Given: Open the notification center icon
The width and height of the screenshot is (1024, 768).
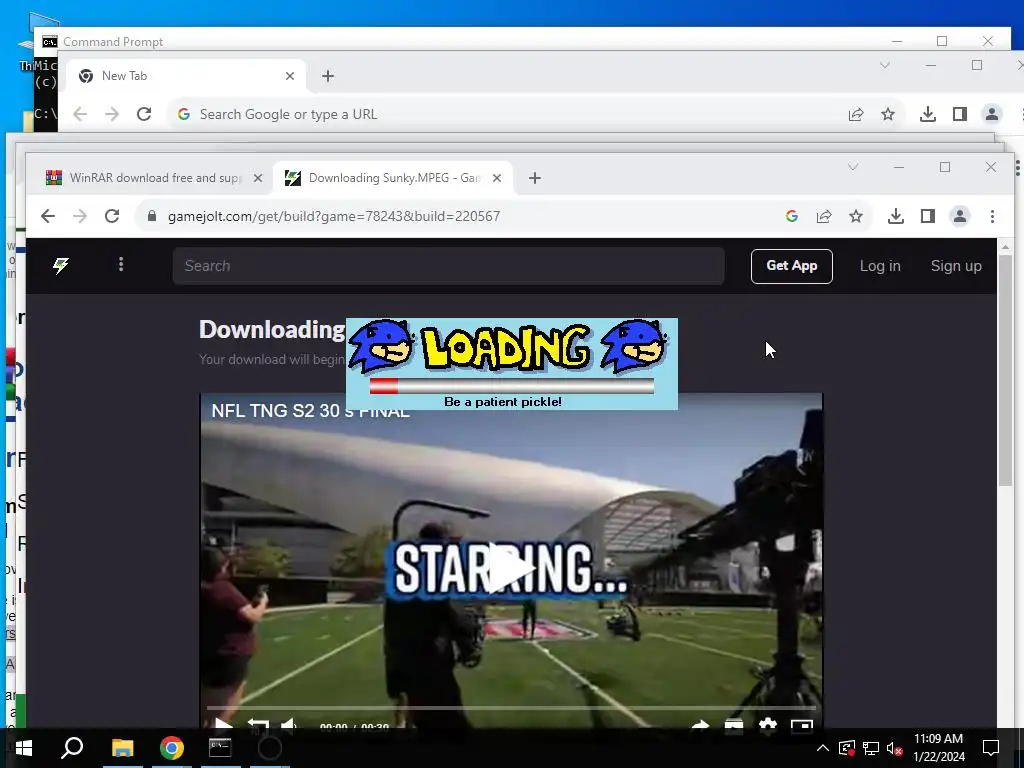Looking at the screenshot, I should [x=991, y=748].
